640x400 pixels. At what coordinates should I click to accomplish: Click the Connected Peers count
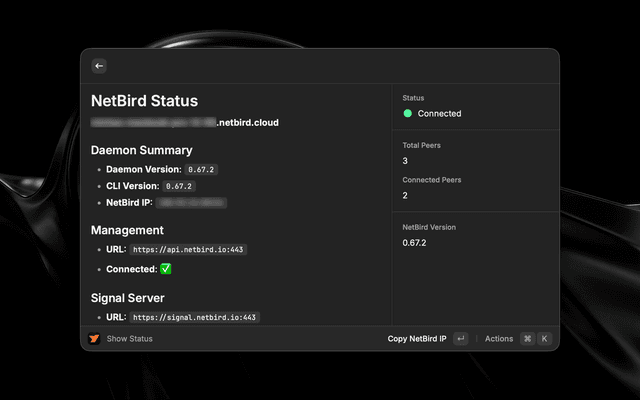tap(405, 195)
